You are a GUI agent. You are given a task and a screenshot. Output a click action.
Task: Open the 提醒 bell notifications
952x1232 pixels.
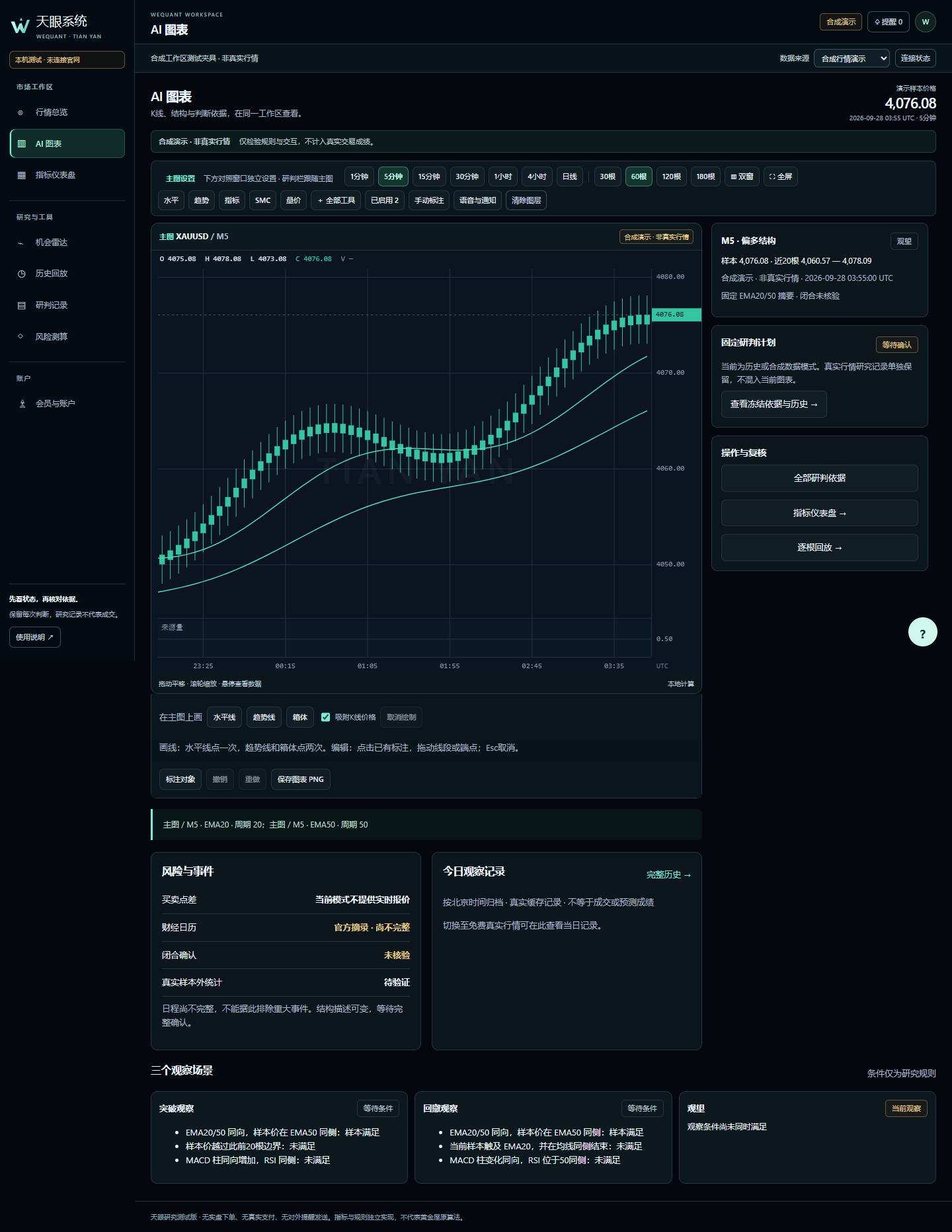tap(889, 22)
